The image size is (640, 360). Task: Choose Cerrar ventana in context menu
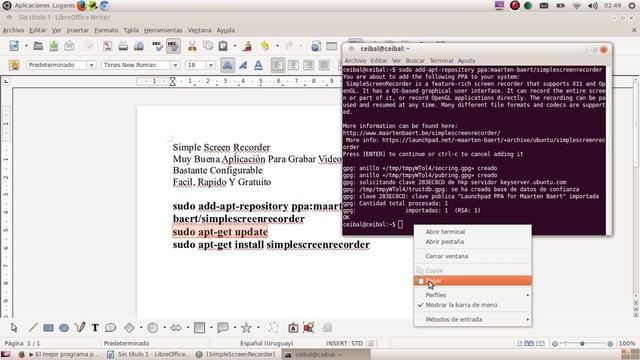click(473, 256)
